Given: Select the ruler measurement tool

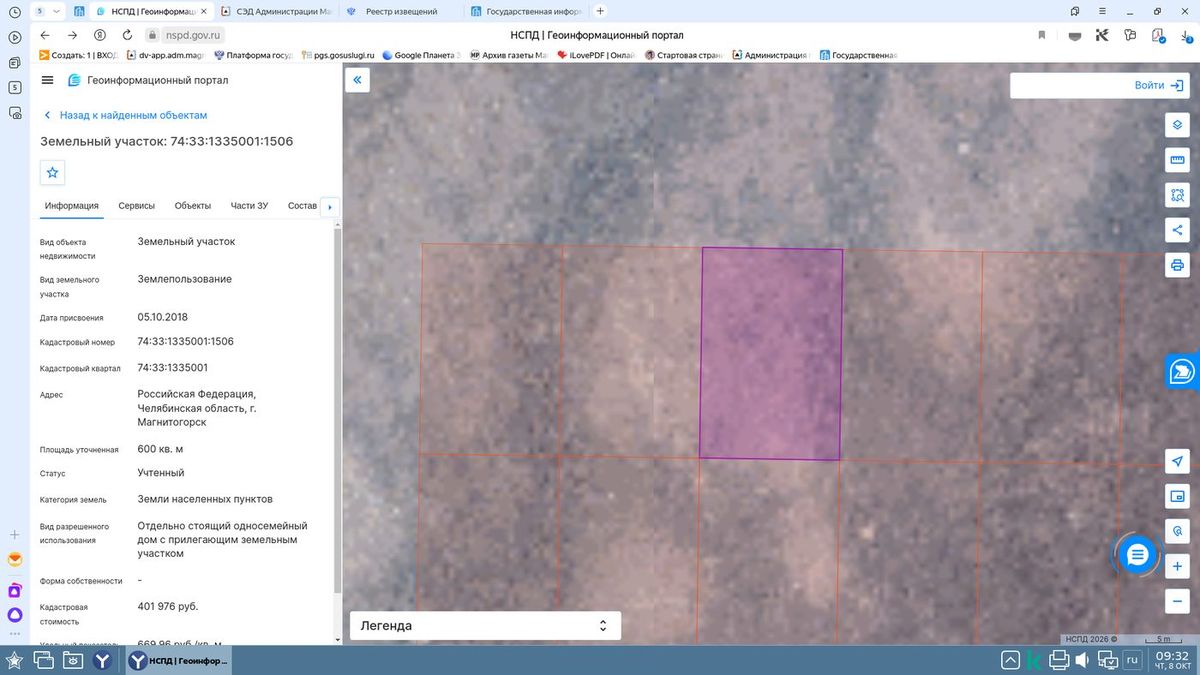Looking at the screenshot, I should 1177,160.
